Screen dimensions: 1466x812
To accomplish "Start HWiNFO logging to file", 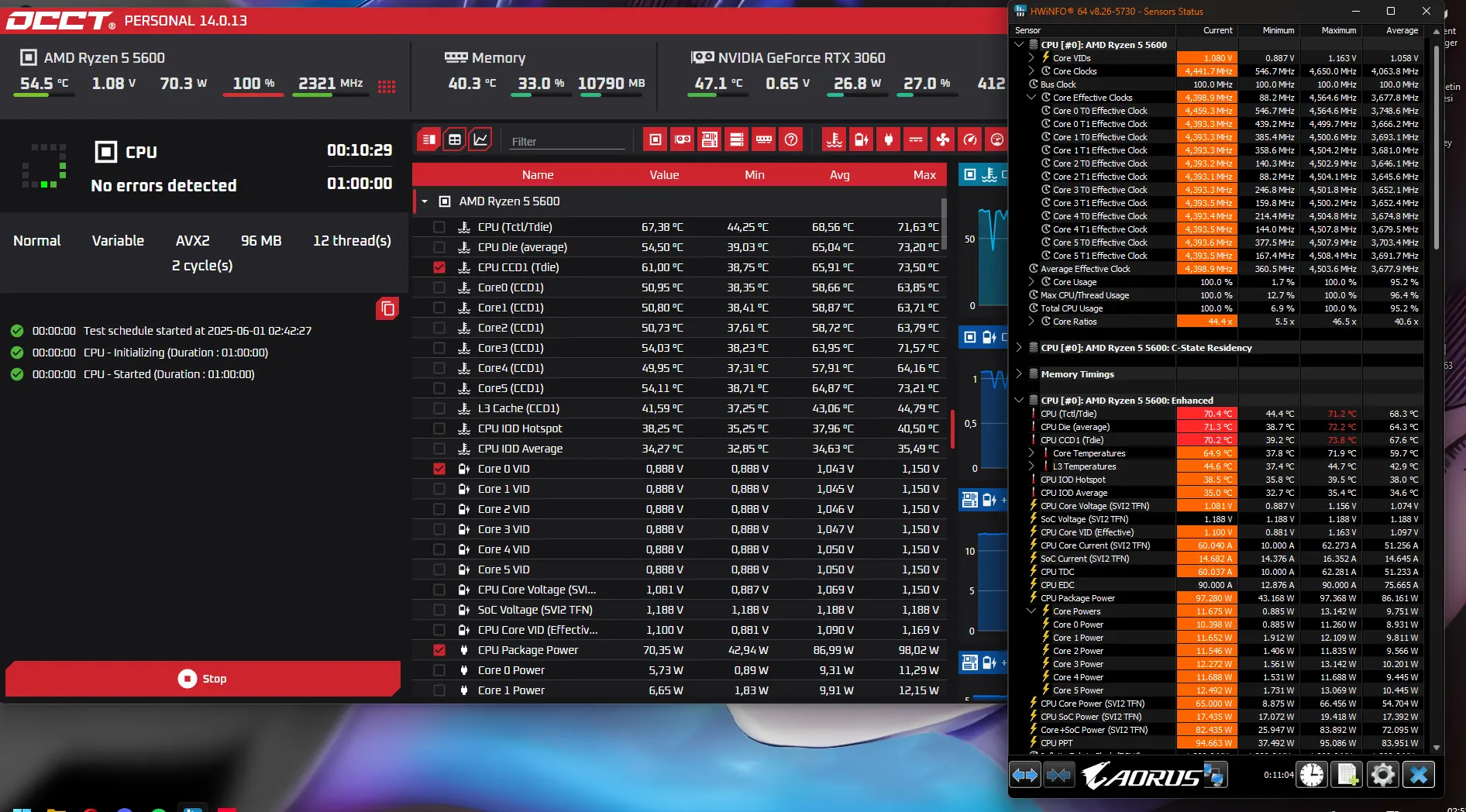I will click(x=1347, y=774).
